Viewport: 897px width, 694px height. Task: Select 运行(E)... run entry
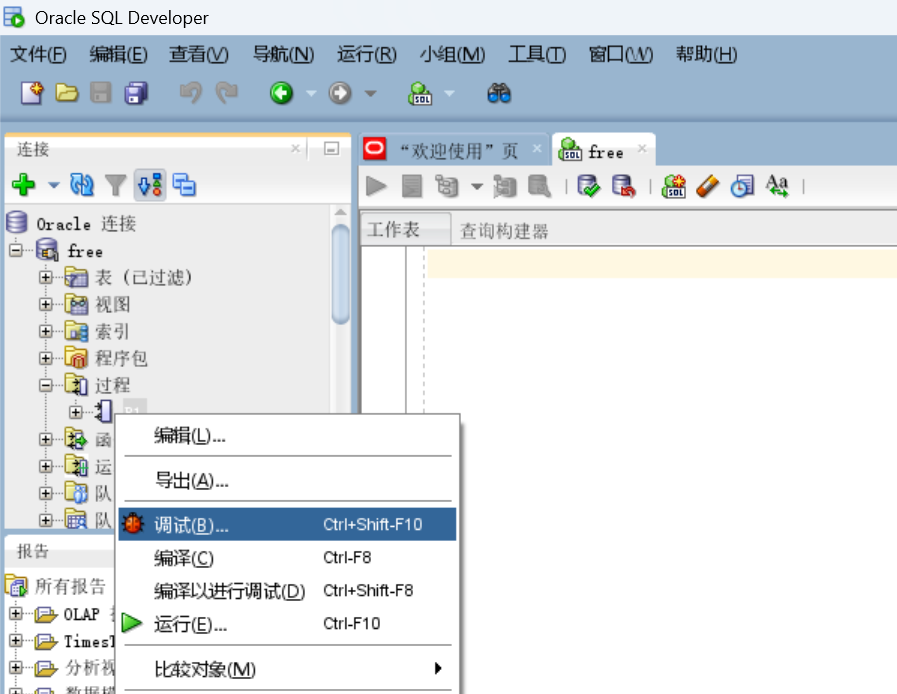287,624
